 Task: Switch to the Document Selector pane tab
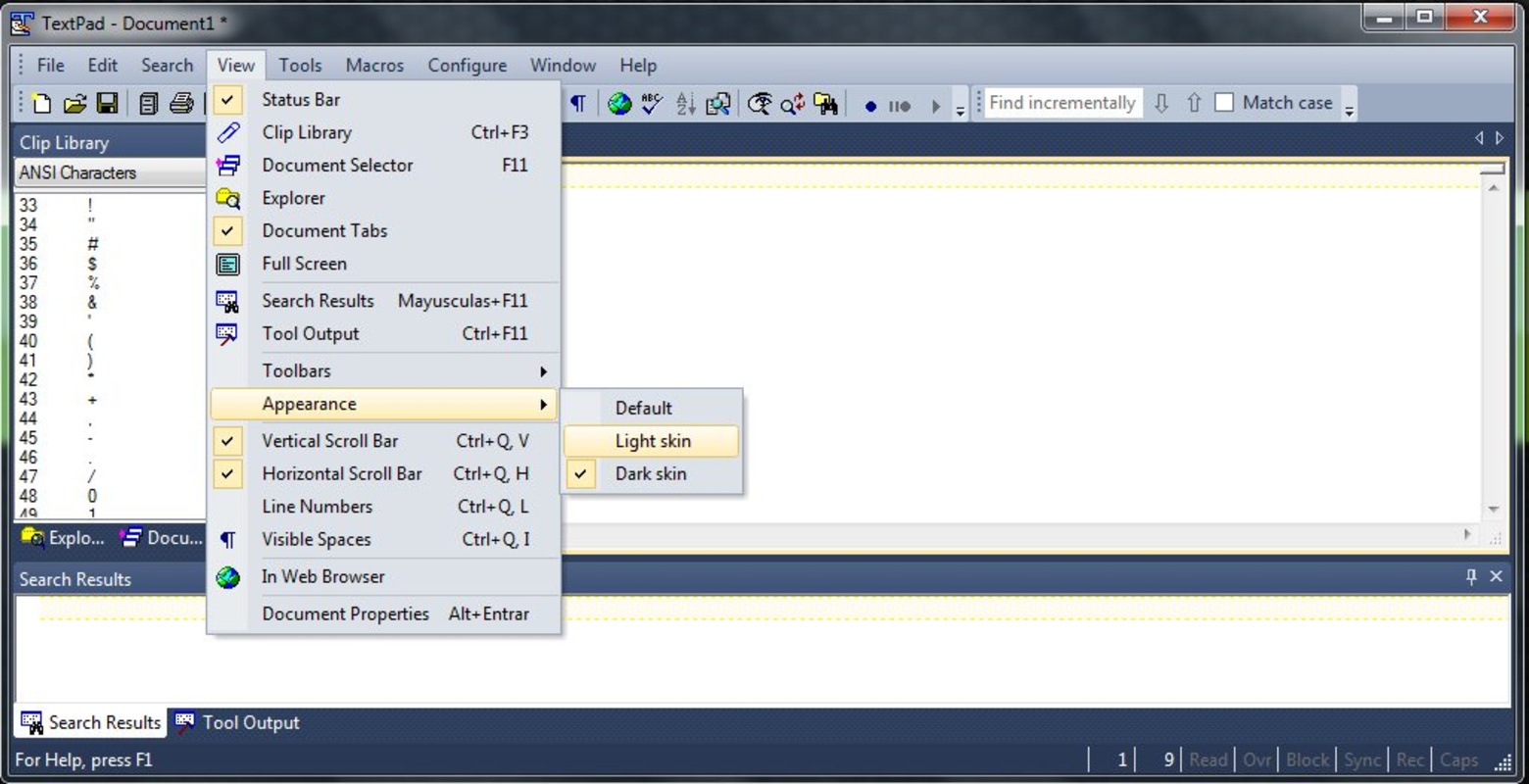point(161,538)
